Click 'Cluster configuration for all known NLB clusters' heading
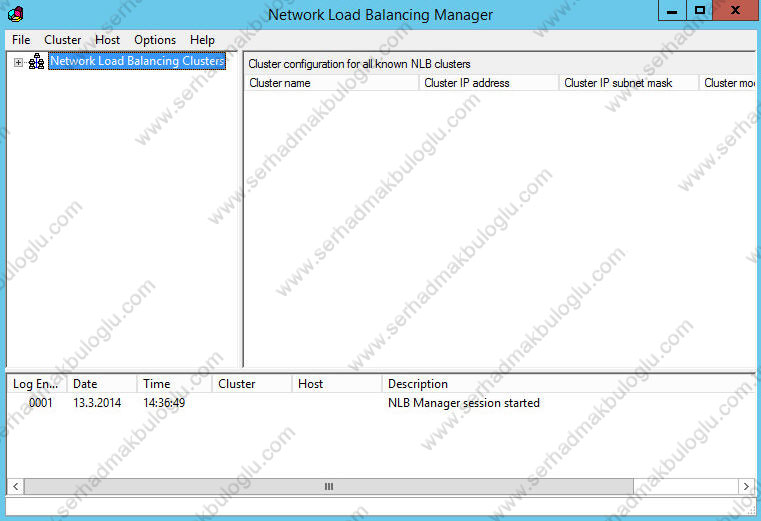The width and height of the screenshot is (761, 521). pos(359,64)
